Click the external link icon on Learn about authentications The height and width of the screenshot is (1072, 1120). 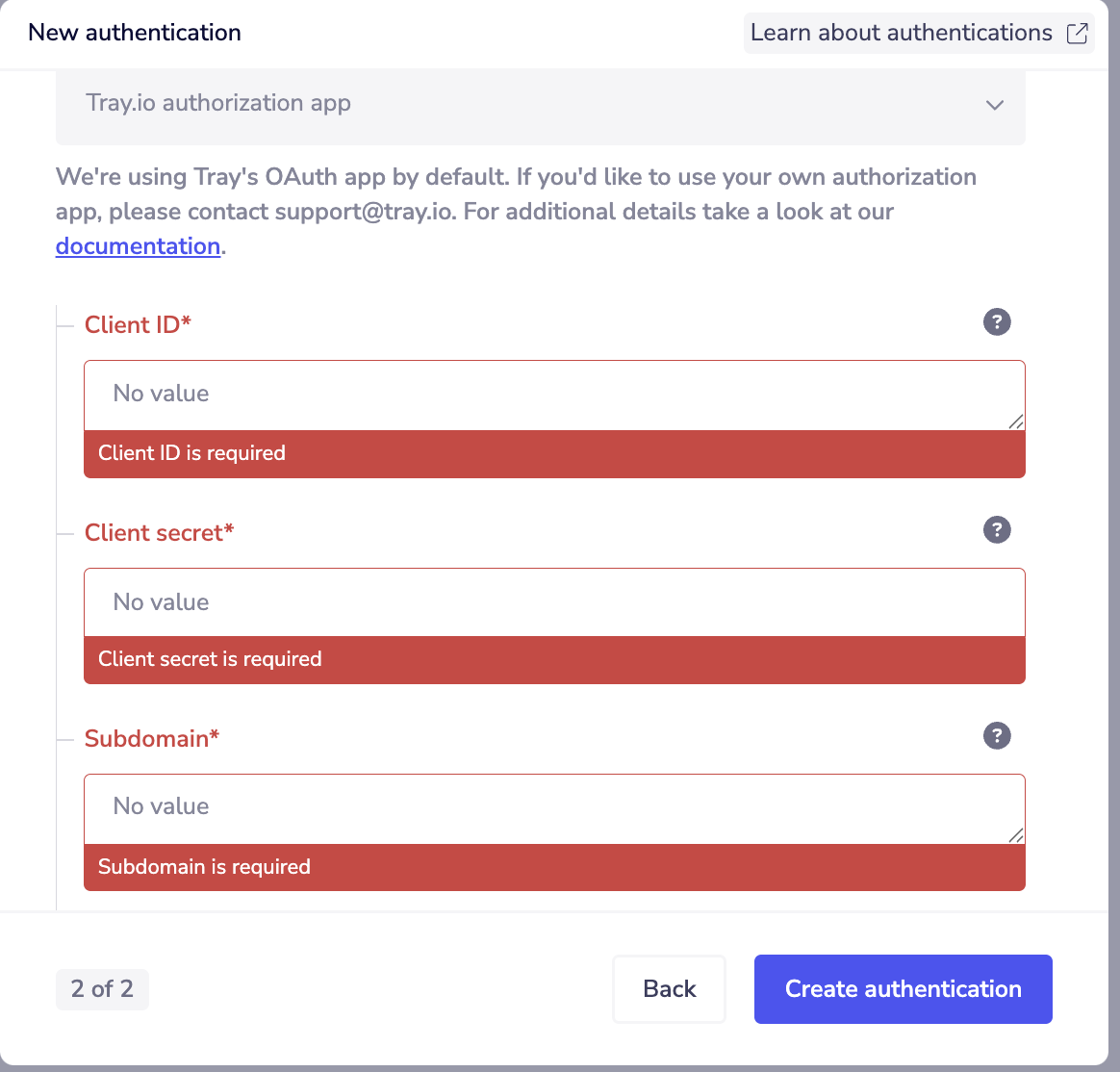1077,33
